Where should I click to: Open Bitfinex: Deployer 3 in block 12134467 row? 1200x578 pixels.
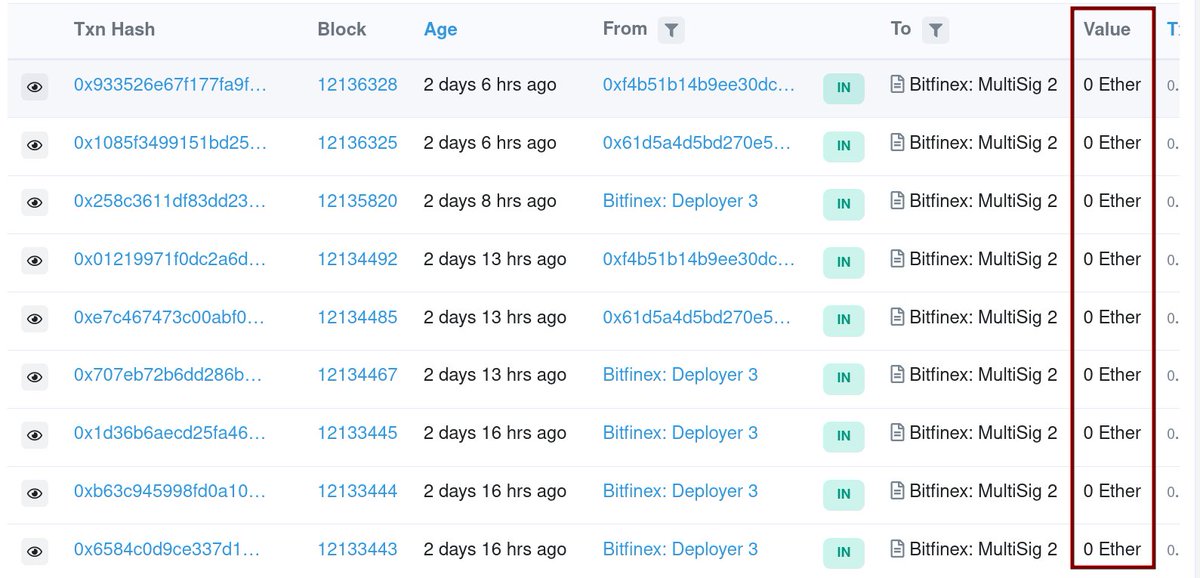680,375
